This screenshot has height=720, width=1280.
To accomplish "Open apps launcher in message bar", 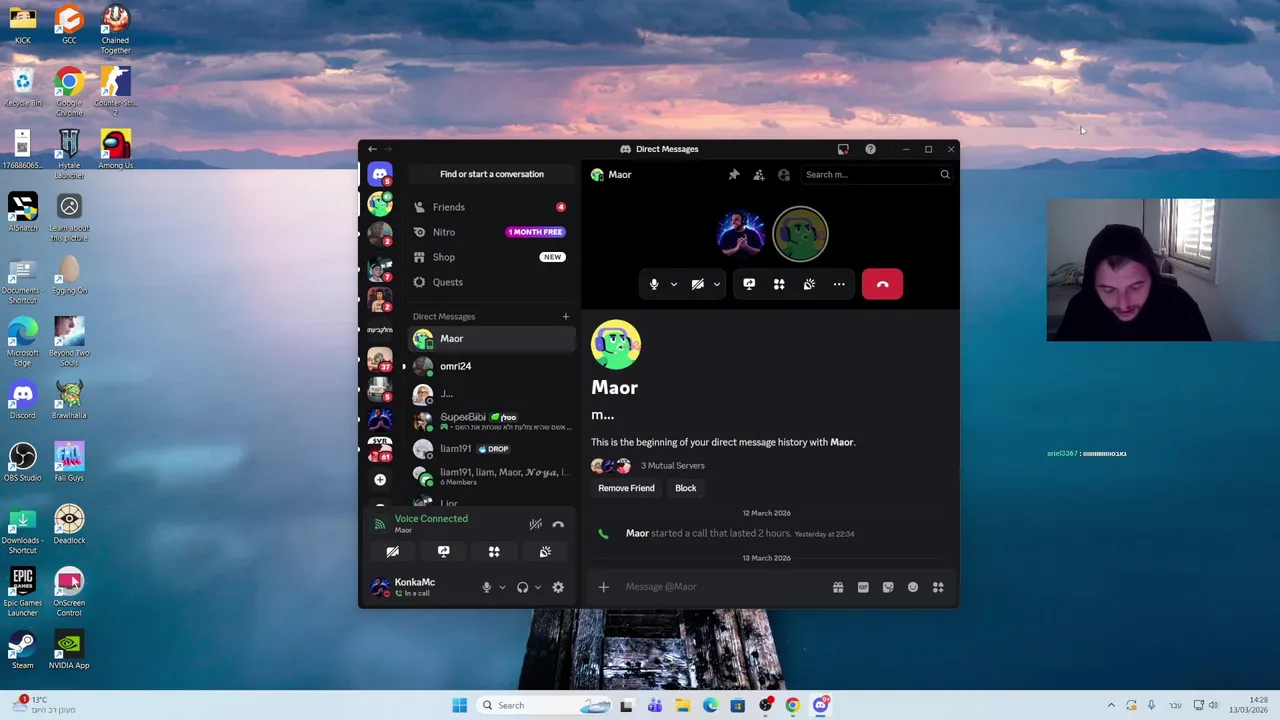I will coord(938,588).
